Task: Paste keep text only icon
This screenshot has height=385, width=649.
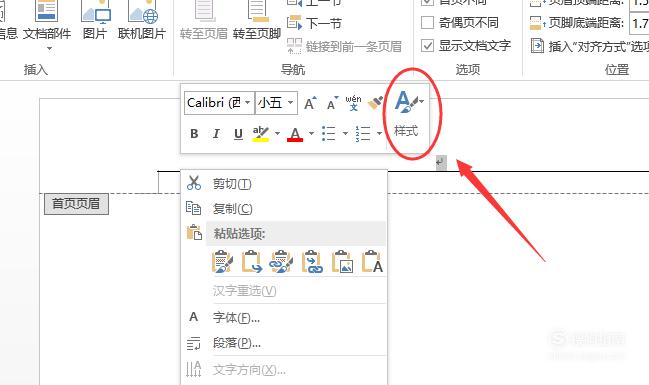Action: [x=372, y=261]
